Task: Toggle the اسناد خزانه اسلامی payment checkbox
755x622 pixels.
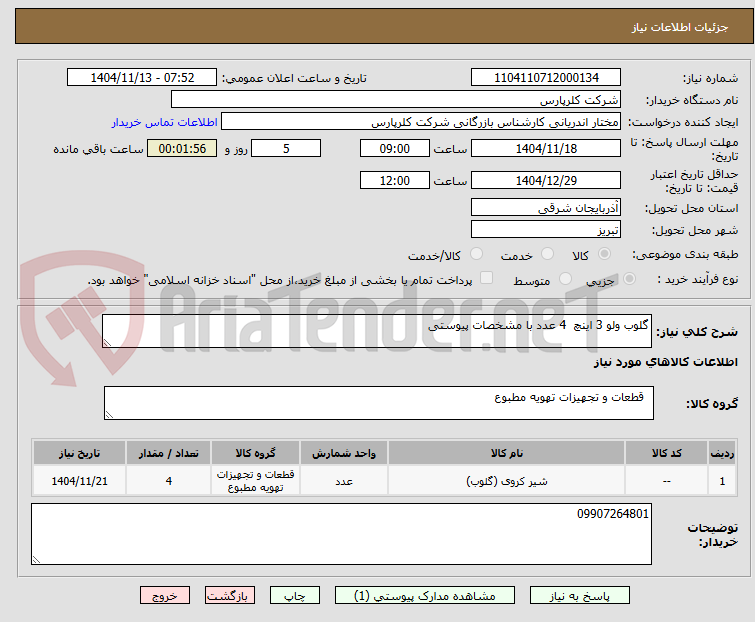Action: [x=487, y=278]
